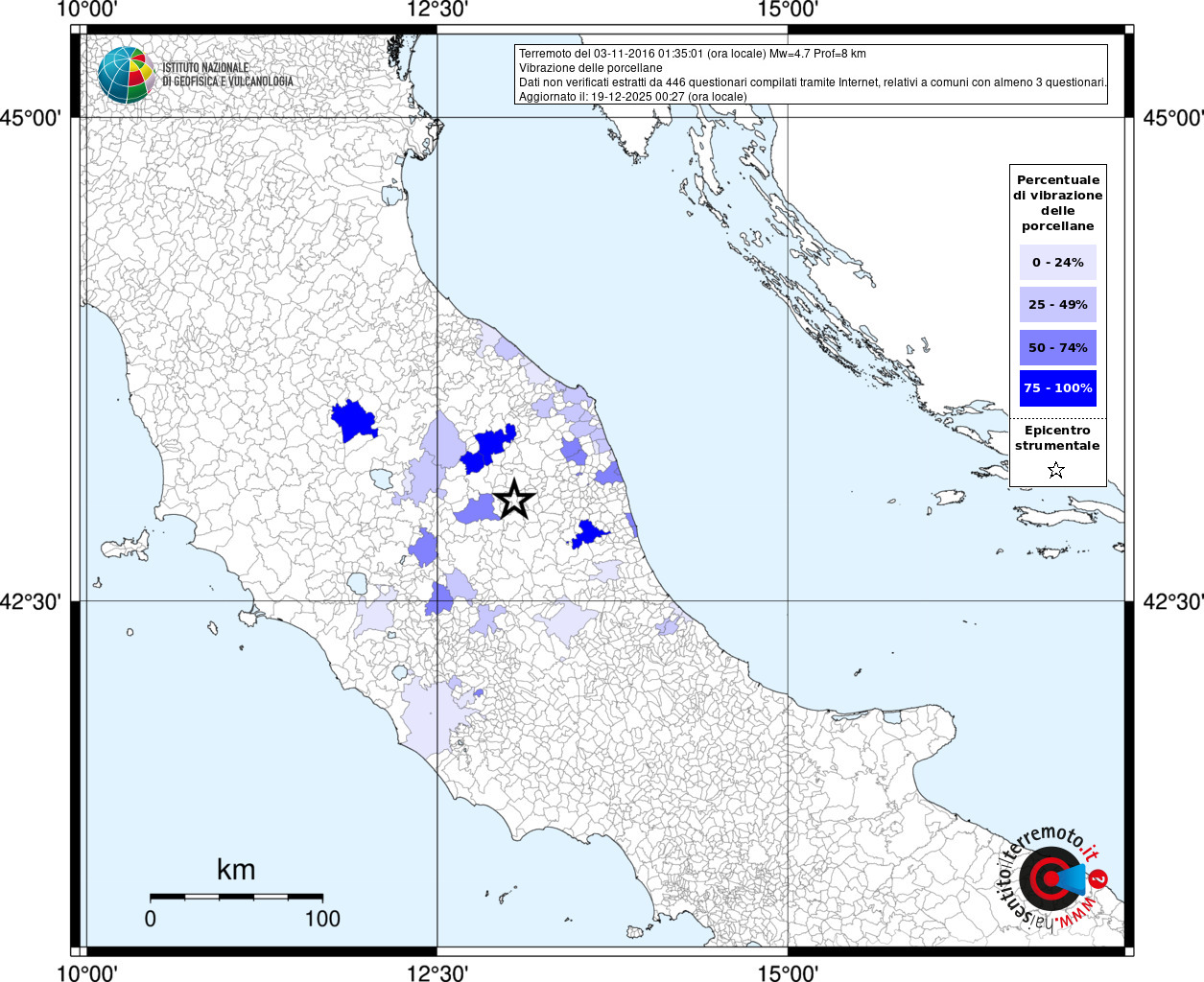Click the 'Aggiornato il: 19-12-2025' line
Screen dimensions: 1204x982
coord(632,96)
